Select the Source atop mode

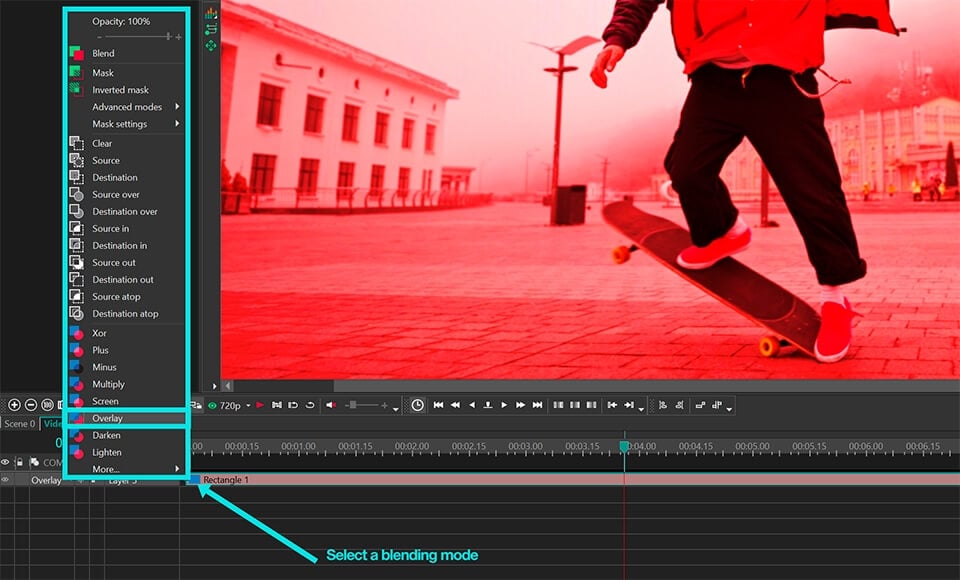tap(126, 296)
